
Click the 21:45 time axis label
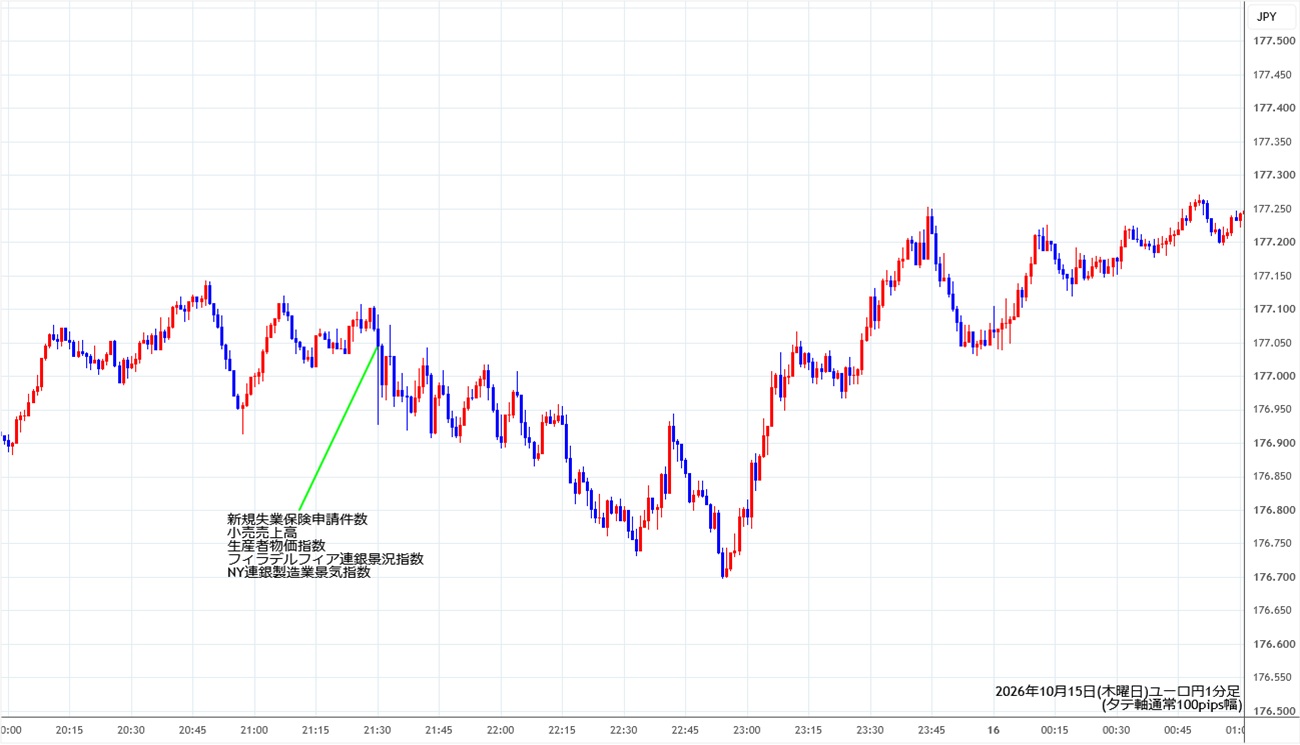click(439, 731)
